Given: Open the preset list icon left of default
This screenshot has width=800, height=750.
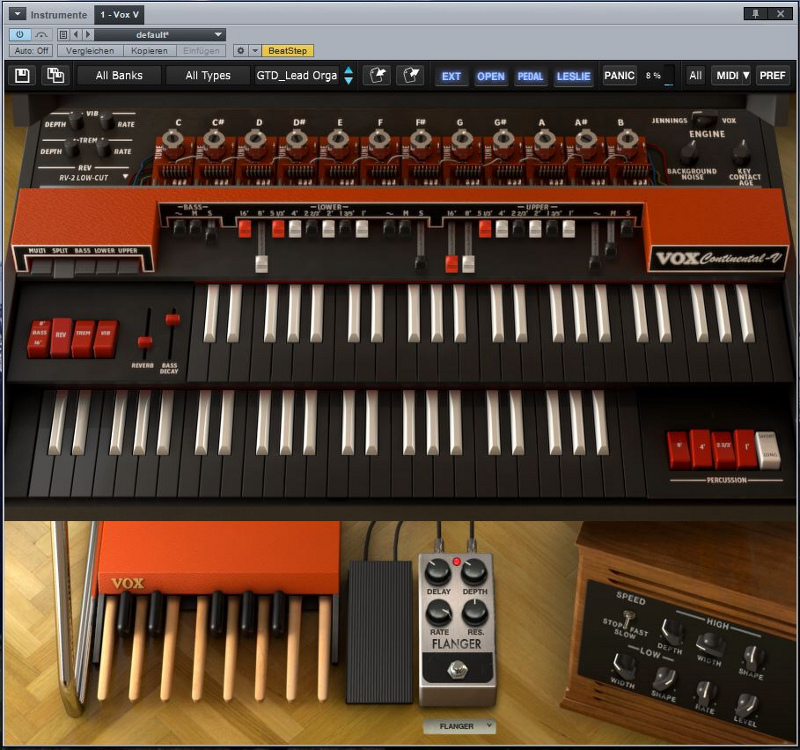Looking at the screenshot, I should point(63,35).
